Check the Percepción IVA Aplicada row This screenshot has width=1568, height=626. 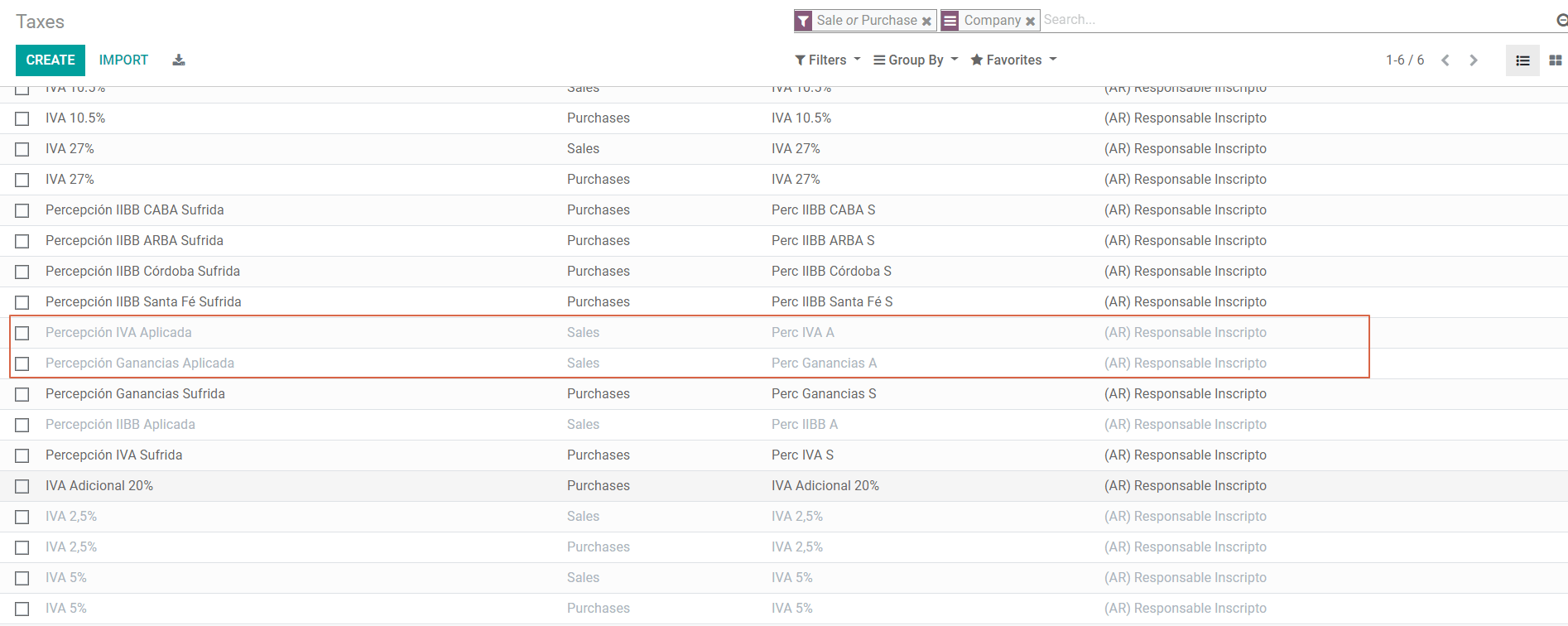22,333
